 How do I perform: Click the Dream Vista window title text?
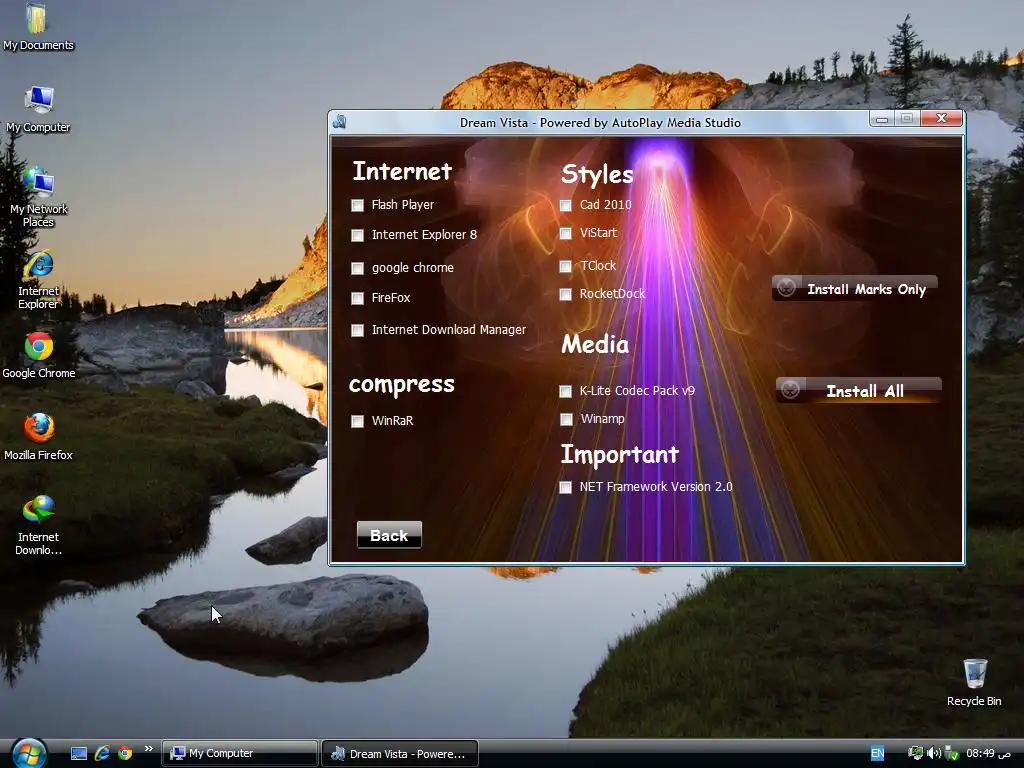pyautogui.click(x=600, y=123)
